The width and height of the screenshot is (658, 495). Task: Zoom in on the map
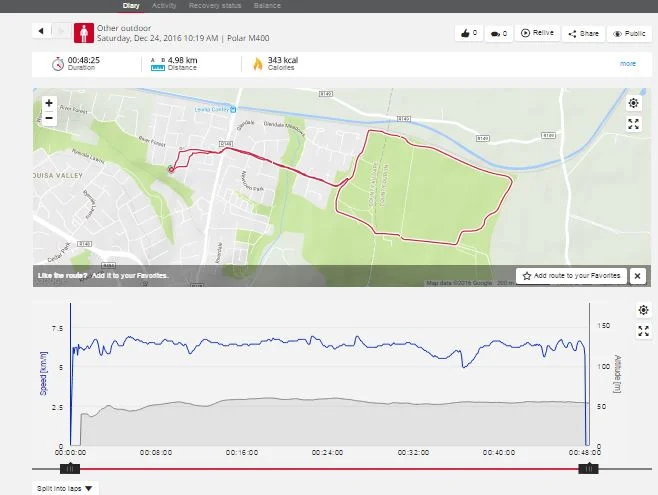(x=49, y=103)
